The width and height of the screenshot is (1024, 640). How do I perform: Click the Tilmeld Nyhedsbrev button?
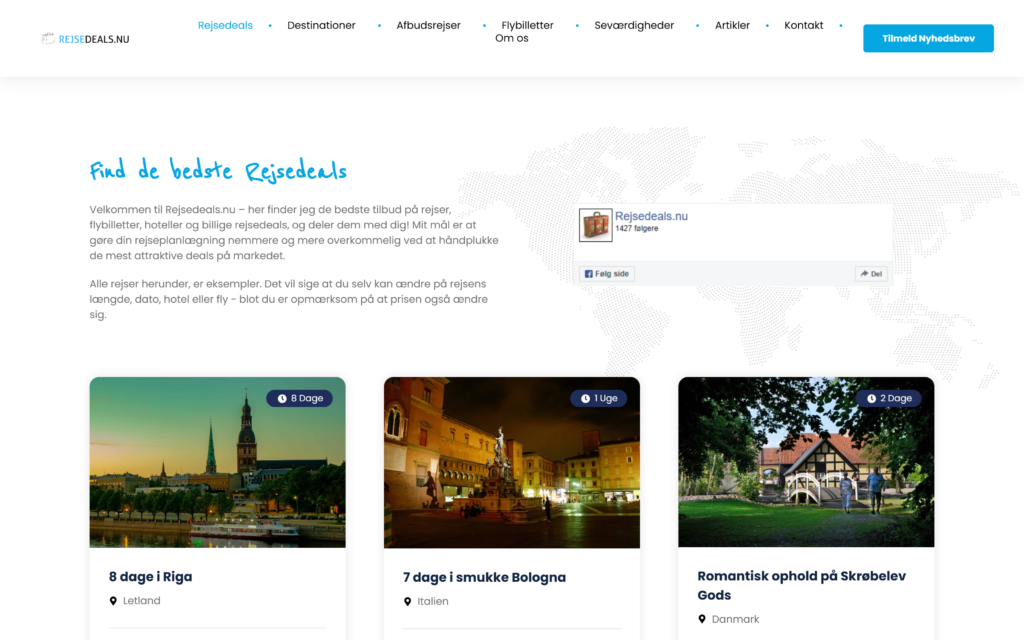coord(928,39)
